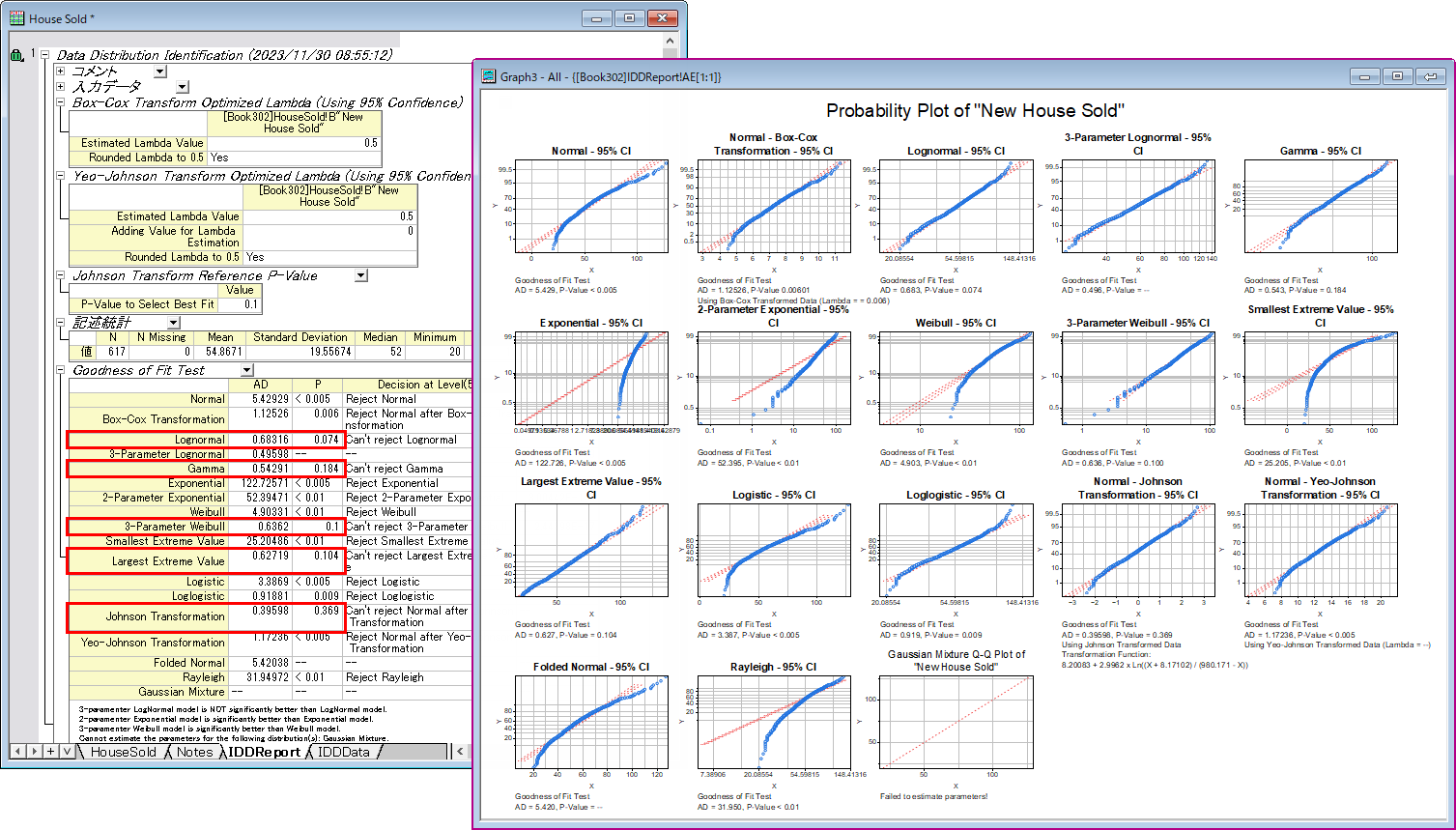Collapse the Yeo-Johnson Transform Optimized Lambda section
The width and height of the screenshot is (1456, 830).
pyautogui.click(x=61, y=175)
